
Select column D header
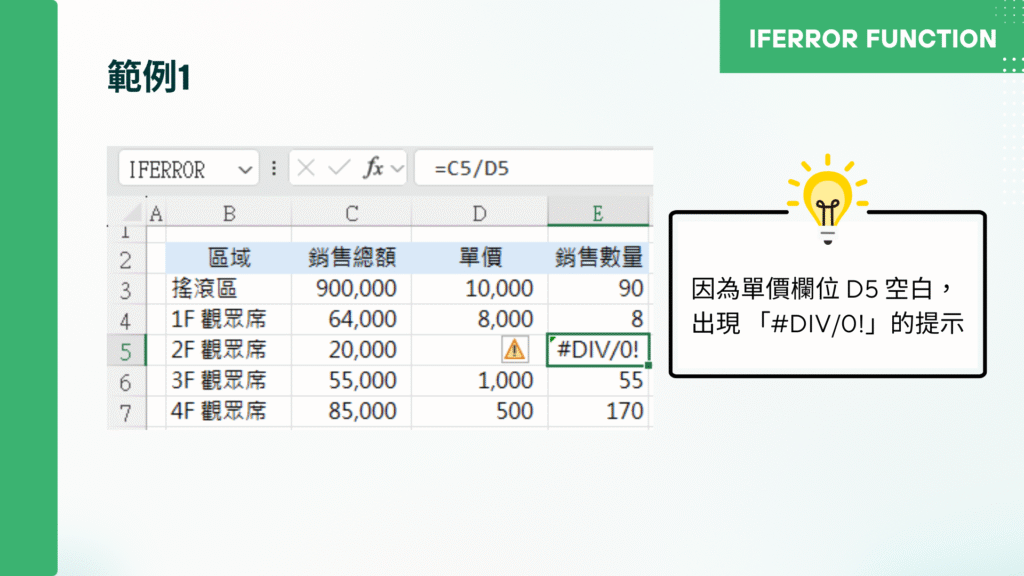point(479,213)
